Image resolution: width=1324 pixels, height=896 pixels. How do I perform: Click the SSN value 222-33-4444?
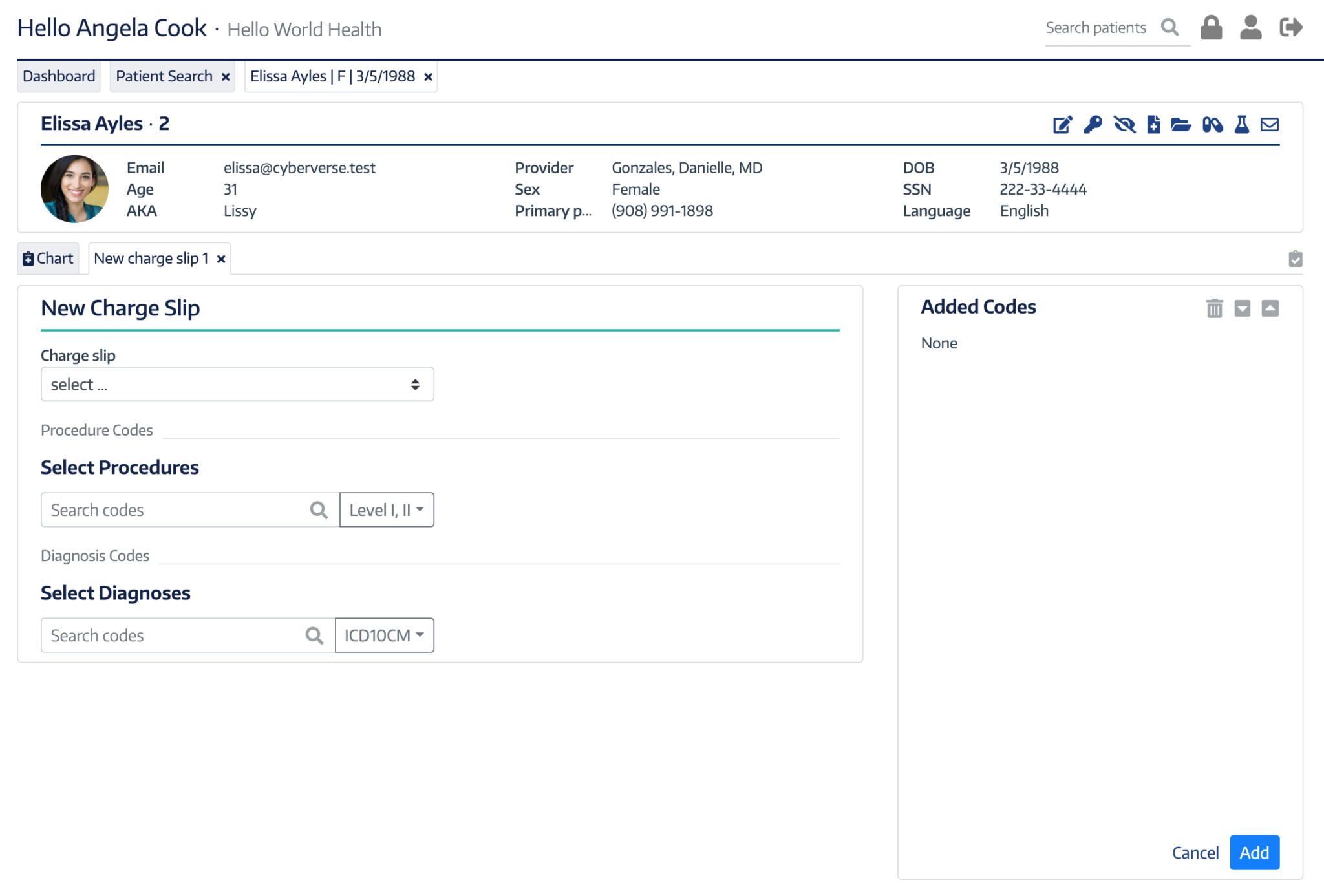1043,189
